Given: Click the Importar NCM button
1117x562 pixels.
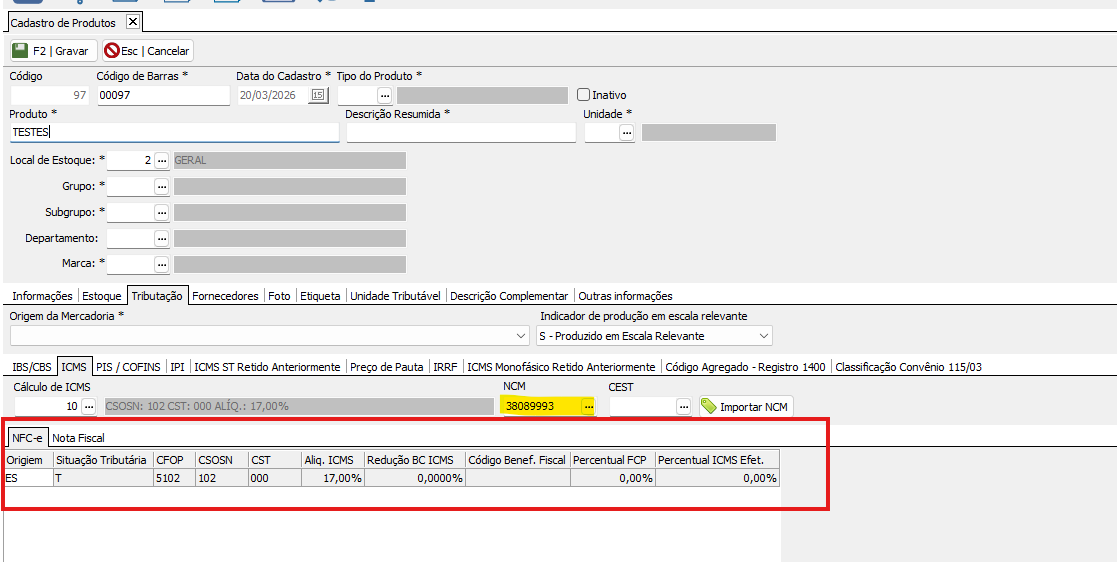Looking at the screenshot, I should (x=745, y=406).
